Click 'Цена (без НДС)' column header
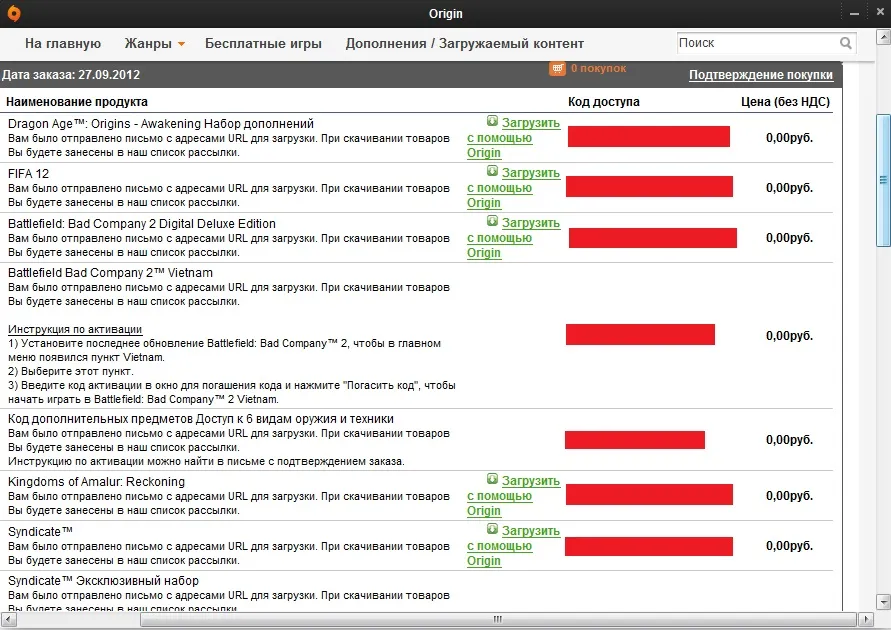Screen dimensions: 891x630 click(x=785, y=102)
